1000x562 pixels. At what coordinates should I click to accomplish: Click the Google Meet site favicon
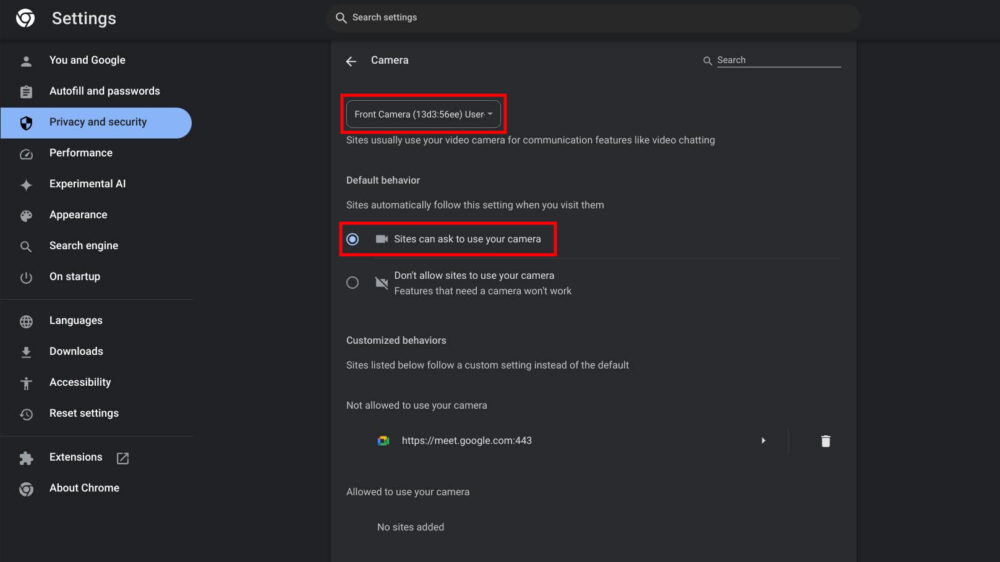(x=383, y=441)
